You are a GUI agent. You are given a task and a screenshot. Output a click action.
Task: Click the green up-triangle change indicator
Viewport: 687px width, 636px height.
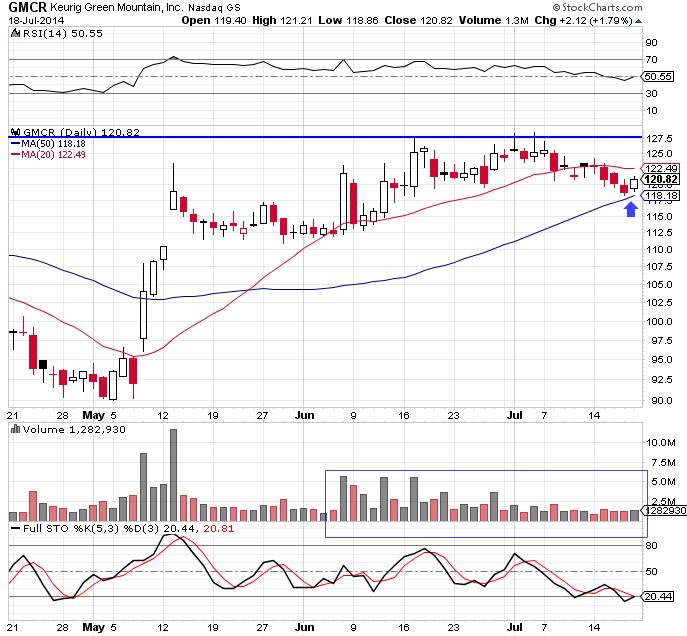click(x=638, y=21)
